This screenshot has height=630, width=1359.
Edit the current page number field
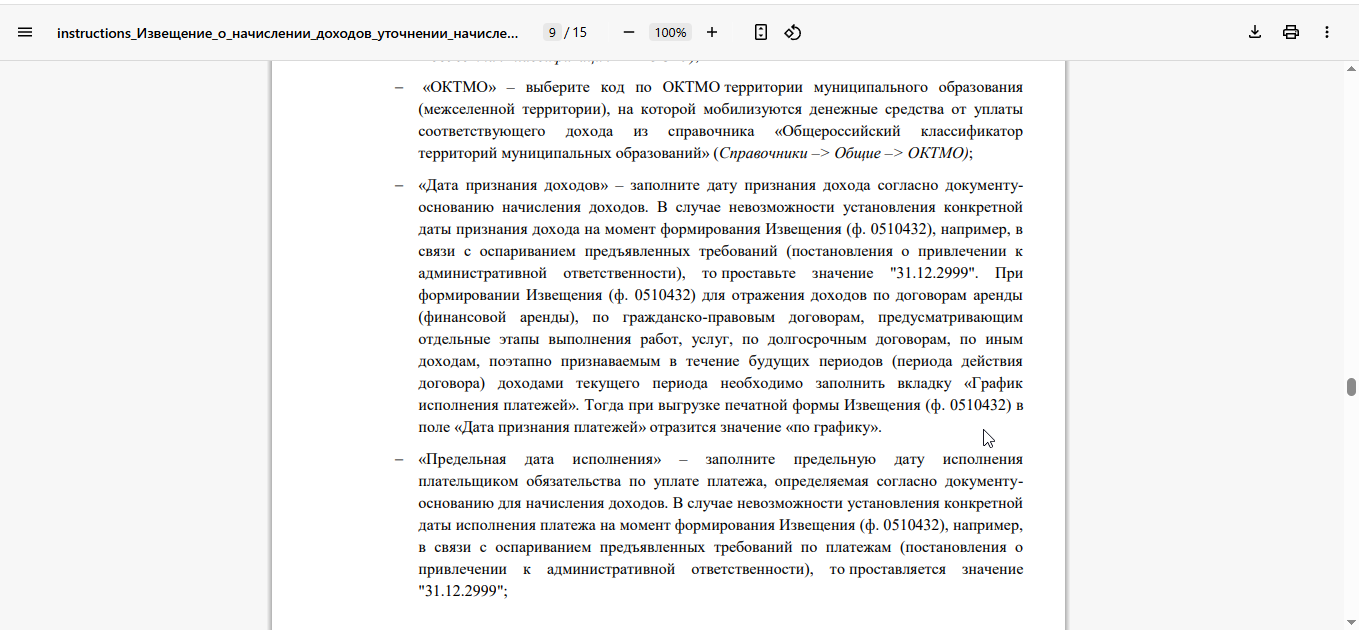(x=551, y=32)
